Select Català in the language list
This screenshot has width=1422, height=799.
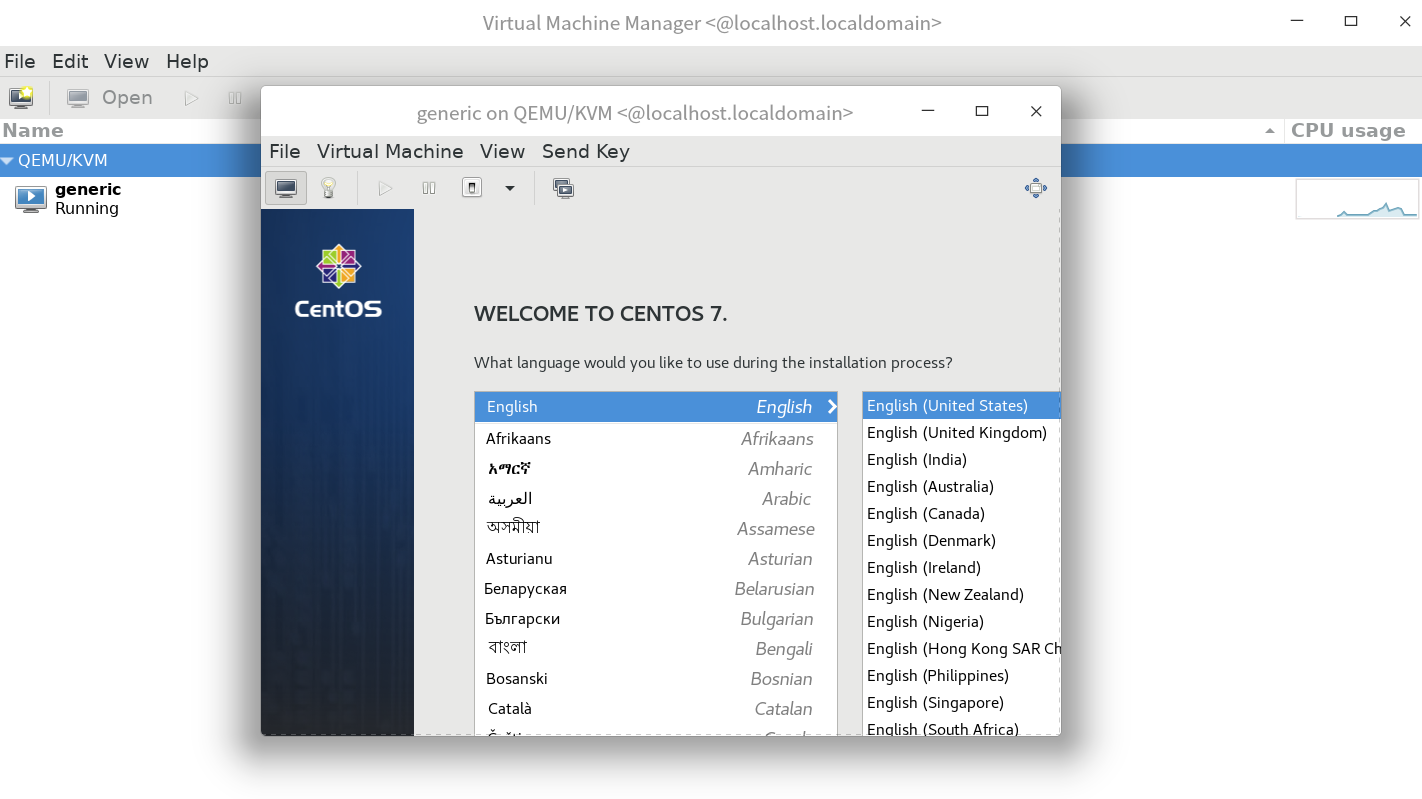click(656, 709)
